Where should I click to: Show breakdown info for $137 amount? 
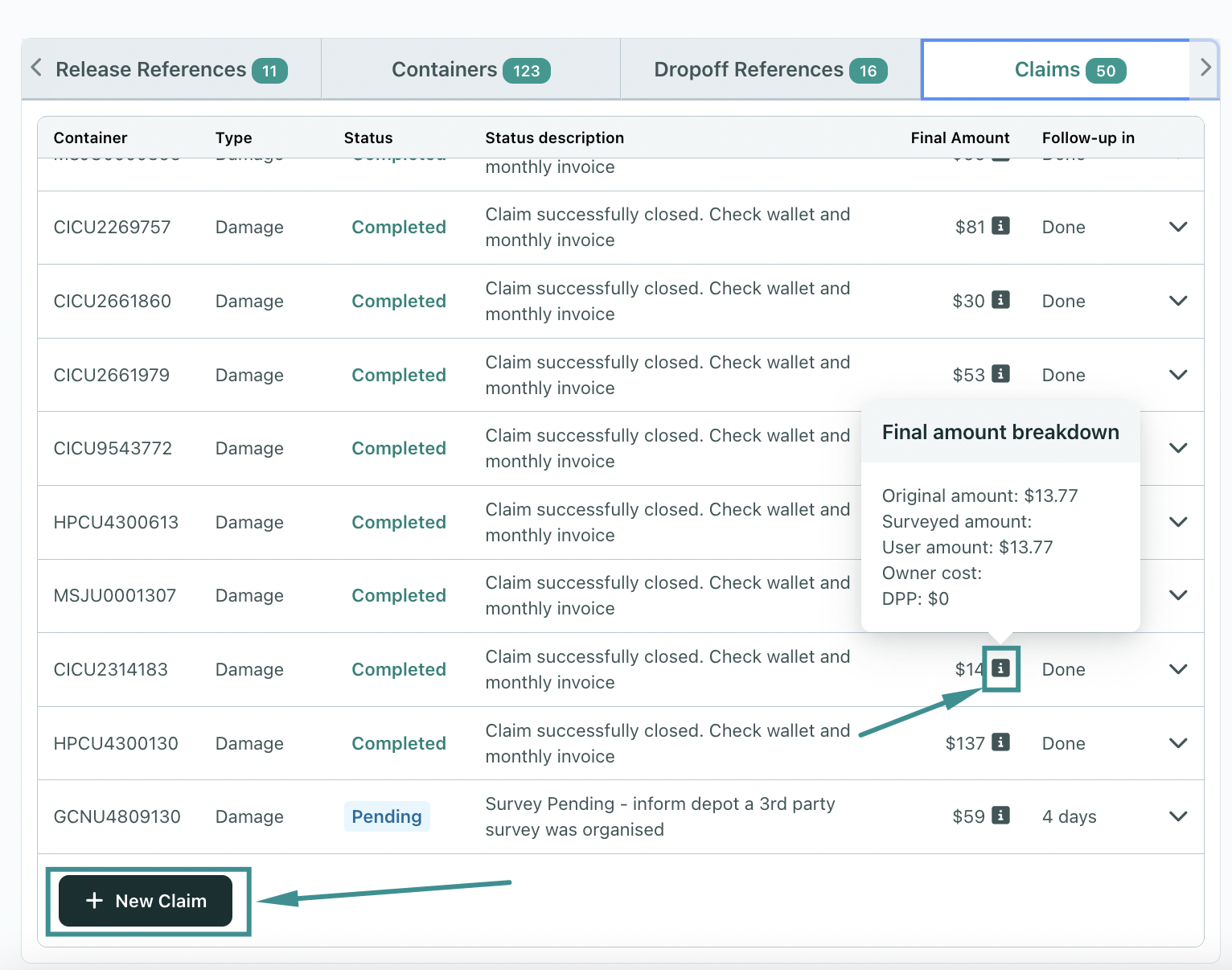pos(1000,742)
